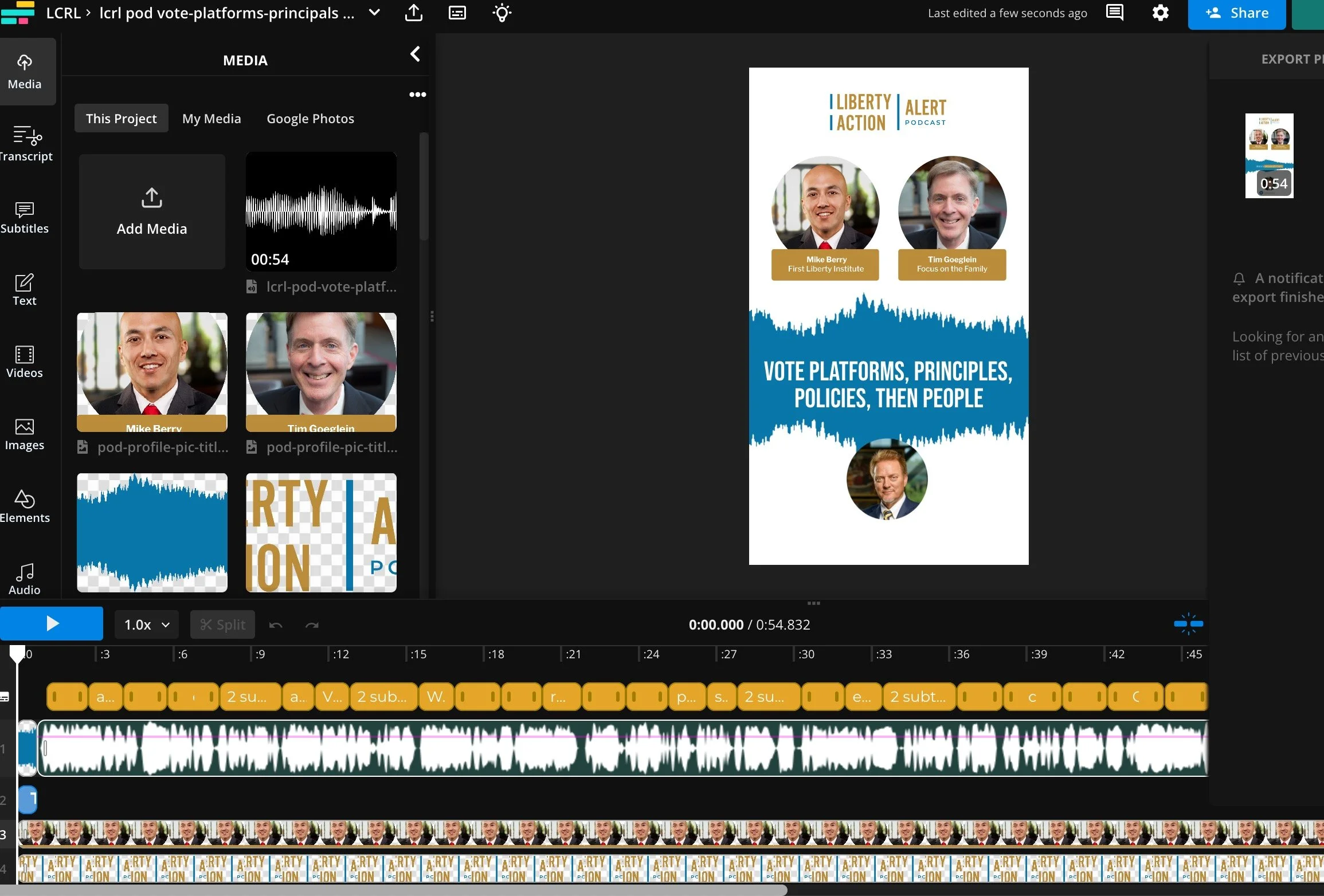
Task: Click the timeline panel resize handle dots
Action: point(813,603)
